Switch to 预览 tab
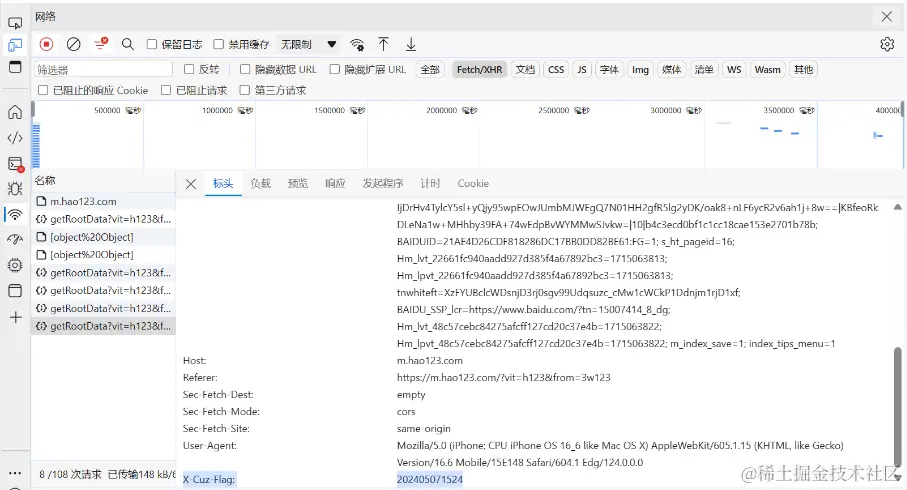 coord(298,183)
